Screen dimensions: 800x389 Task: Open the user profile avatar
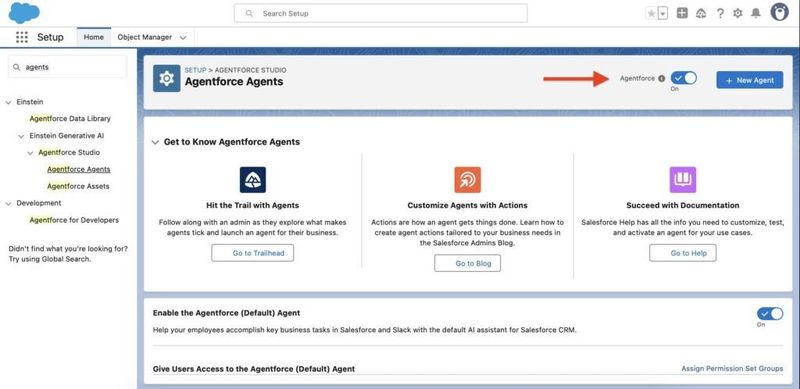tap(779, 12)
